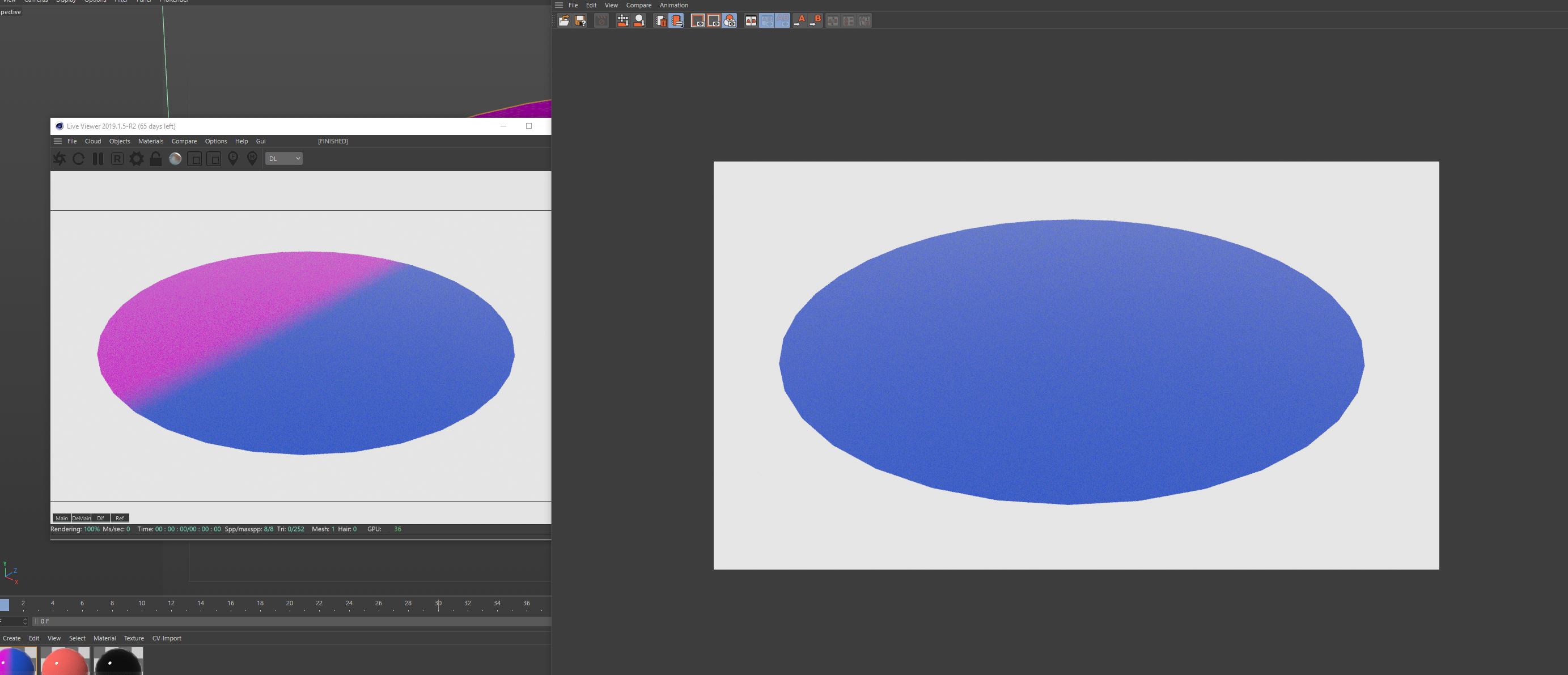Click frame 30 marker on timeline

point(438,604)
